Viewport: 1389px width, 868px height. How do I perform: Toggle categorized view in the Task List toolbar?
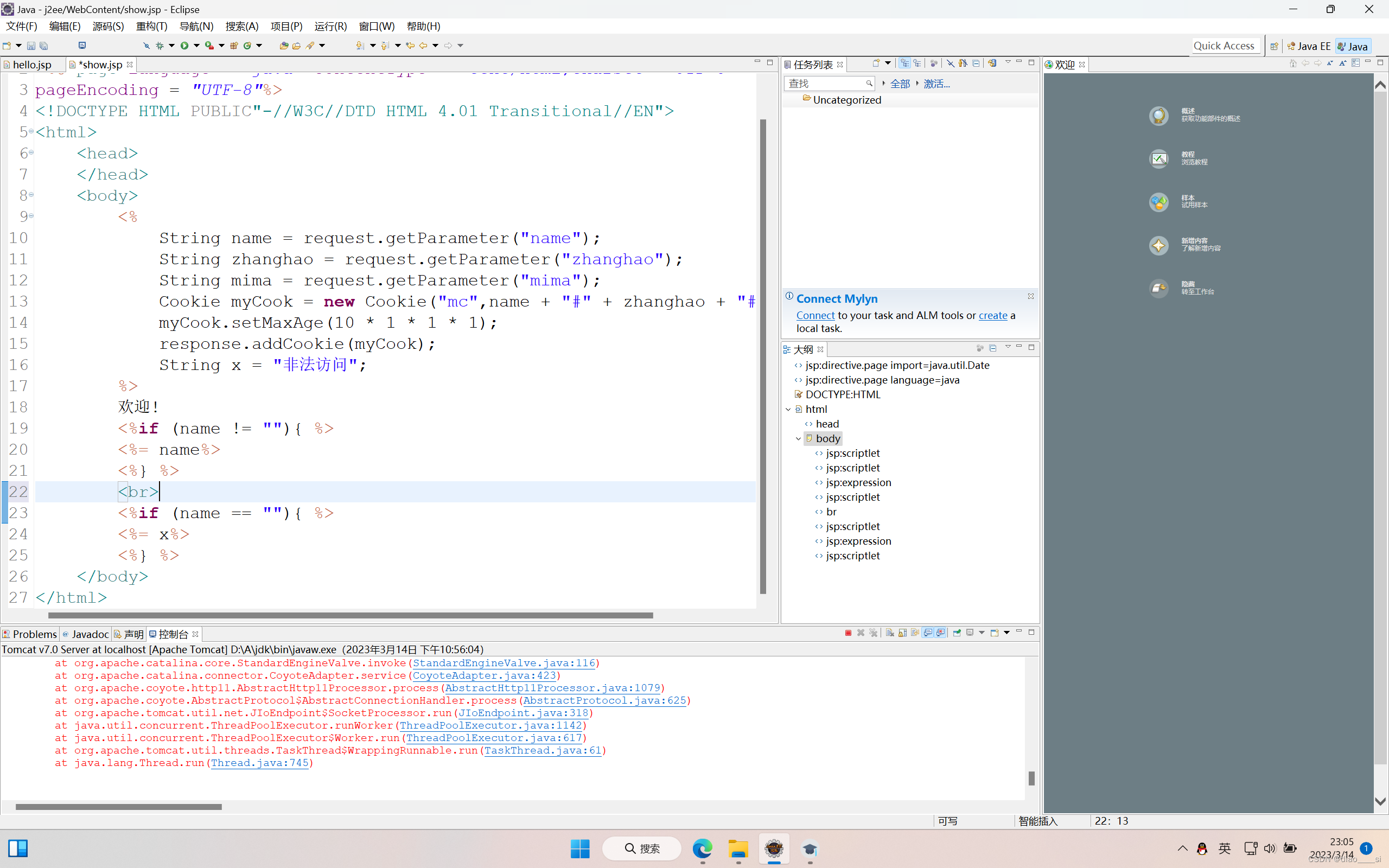[904, 63]
